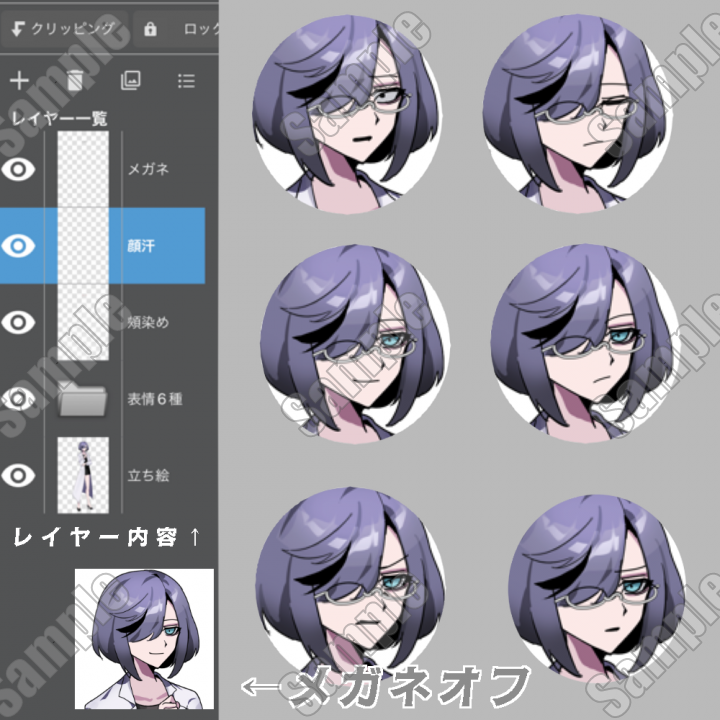Hide the メガネ layer with eye icon
The width and height of the screenshot is (720, 720).
tap(18, 169)
